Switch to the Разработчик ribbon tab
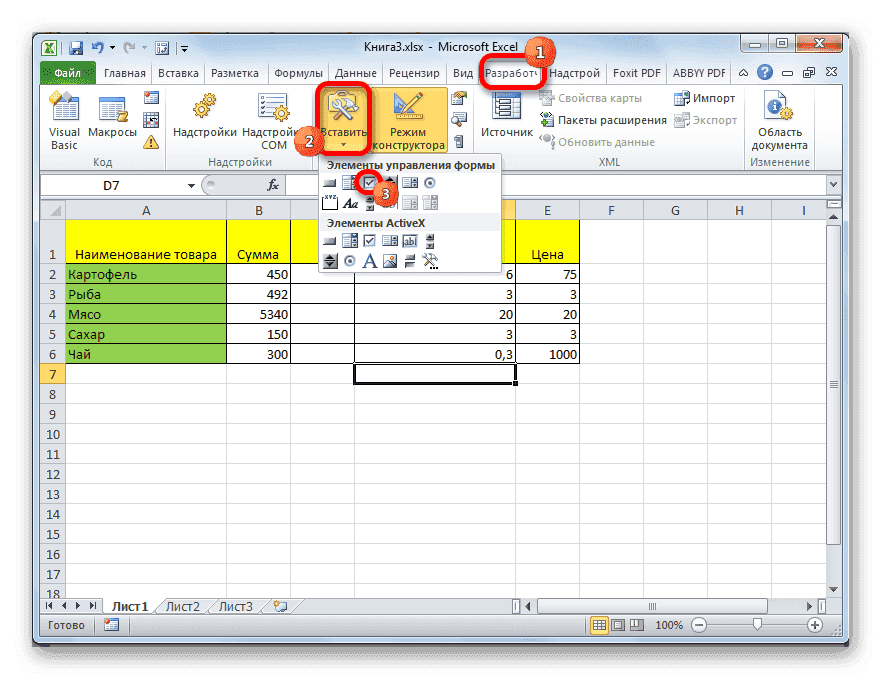The image size is (881, 679). click(x=512, y=72)
